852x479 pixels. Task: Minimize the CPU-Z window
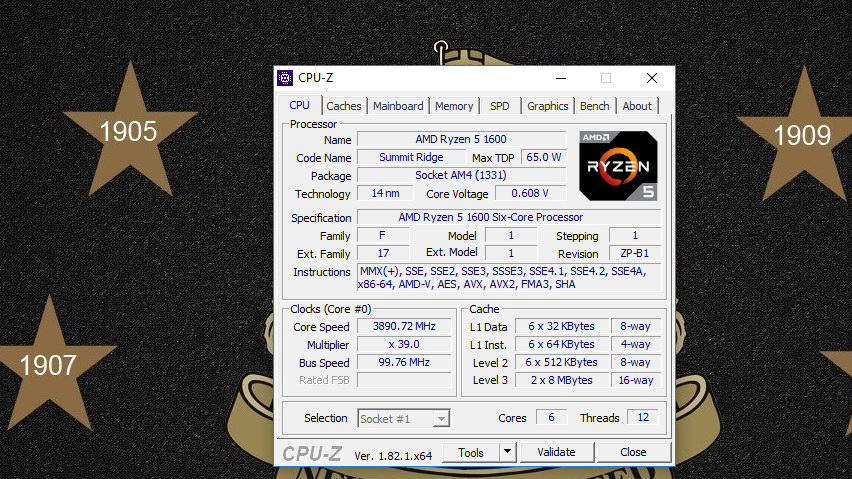[x=561, y=78]
